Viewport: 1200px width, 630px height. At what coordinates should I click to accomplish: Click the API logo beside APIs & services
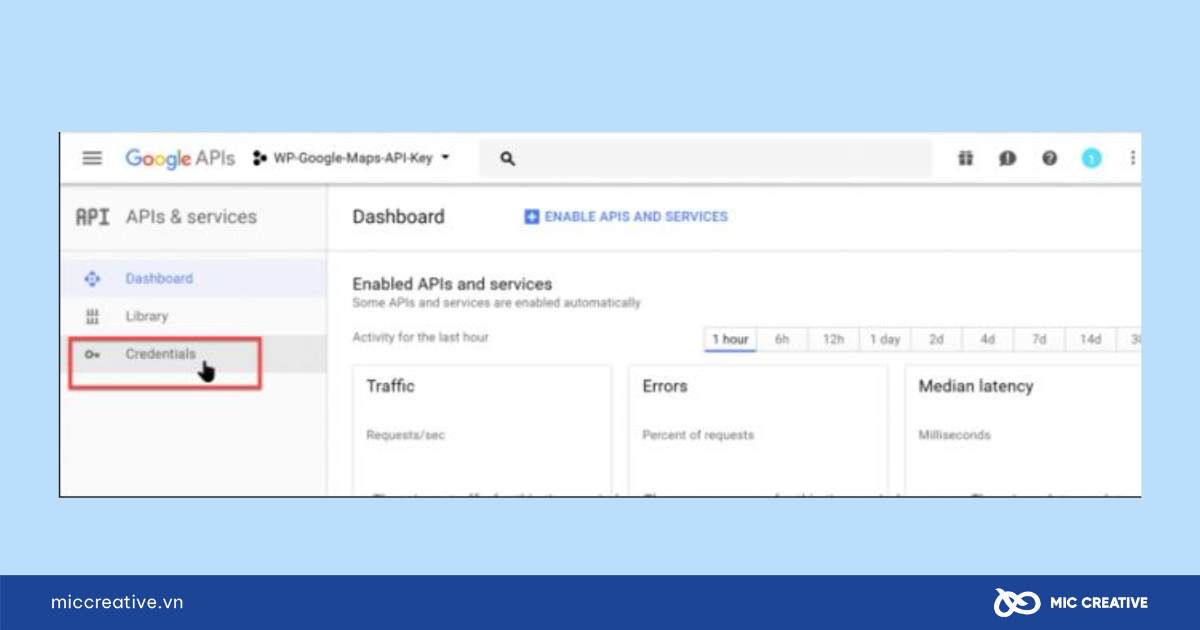pyautogui.click(x=92, y=217)
